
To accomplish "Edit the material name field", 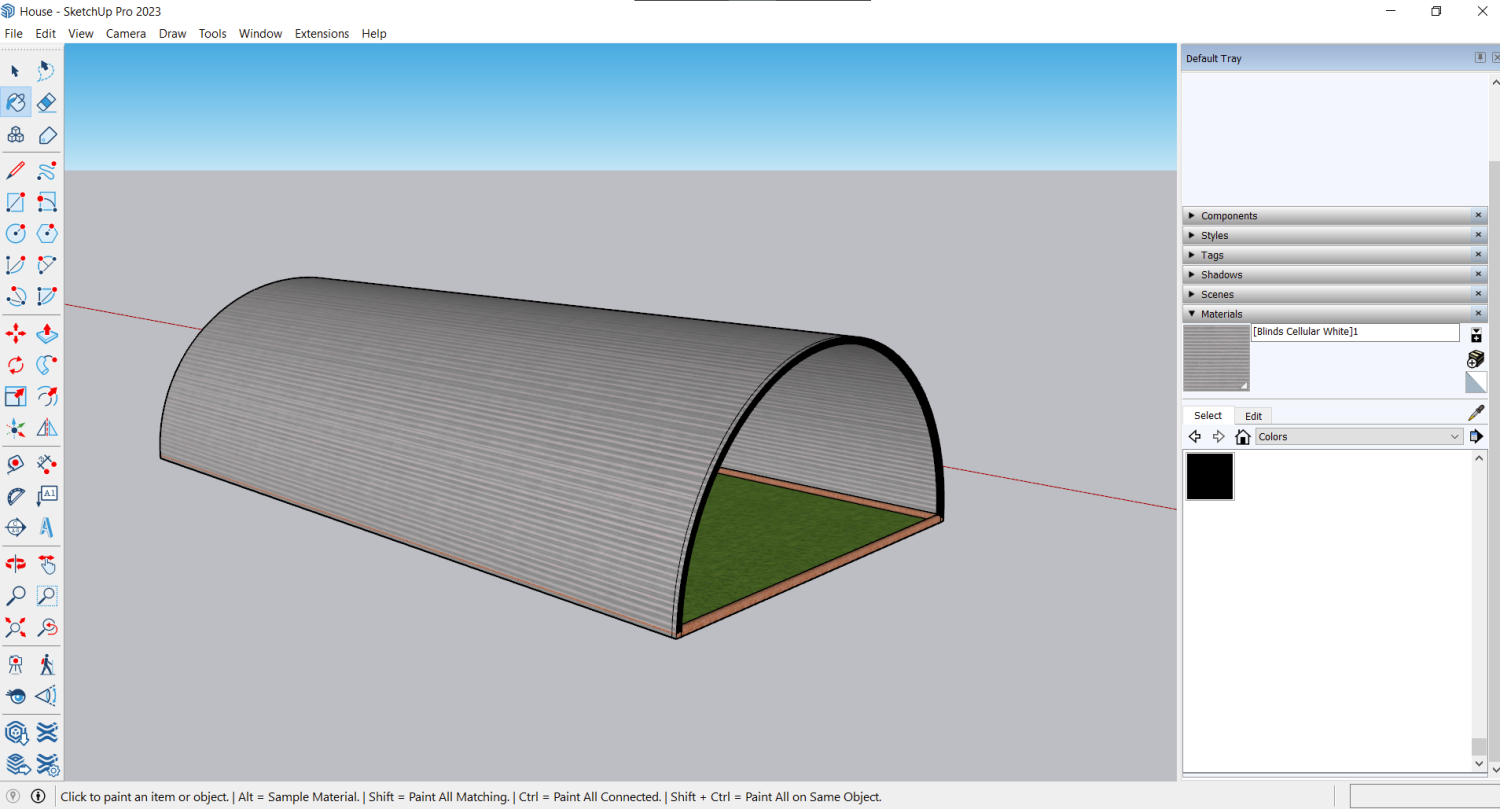I will pyautogui.click(x=1355, y=332).
